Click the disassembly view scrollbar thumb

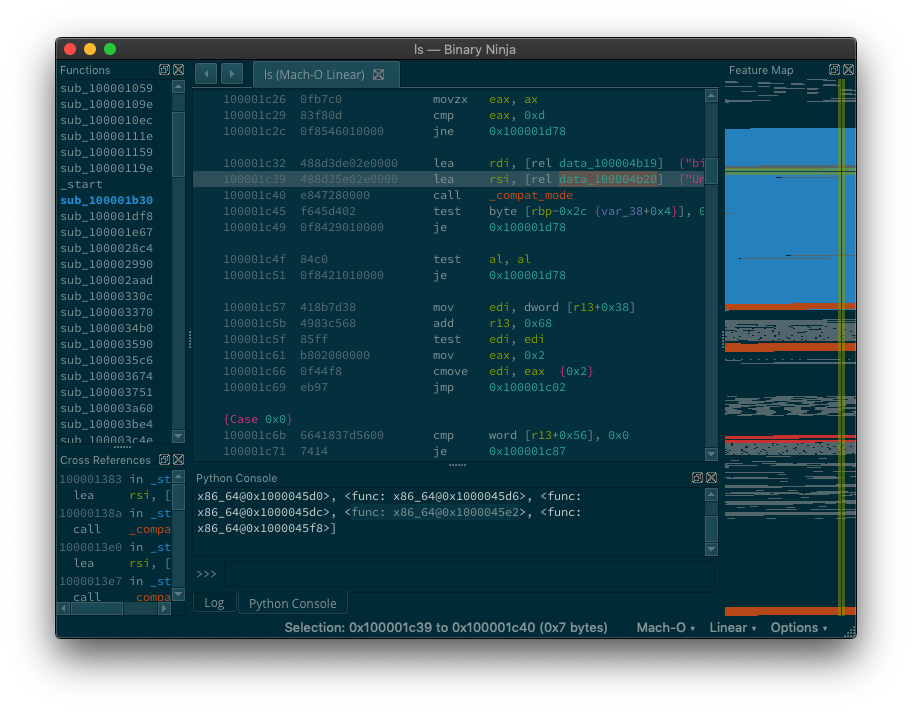pyautogui.click(x=711, y=170)
